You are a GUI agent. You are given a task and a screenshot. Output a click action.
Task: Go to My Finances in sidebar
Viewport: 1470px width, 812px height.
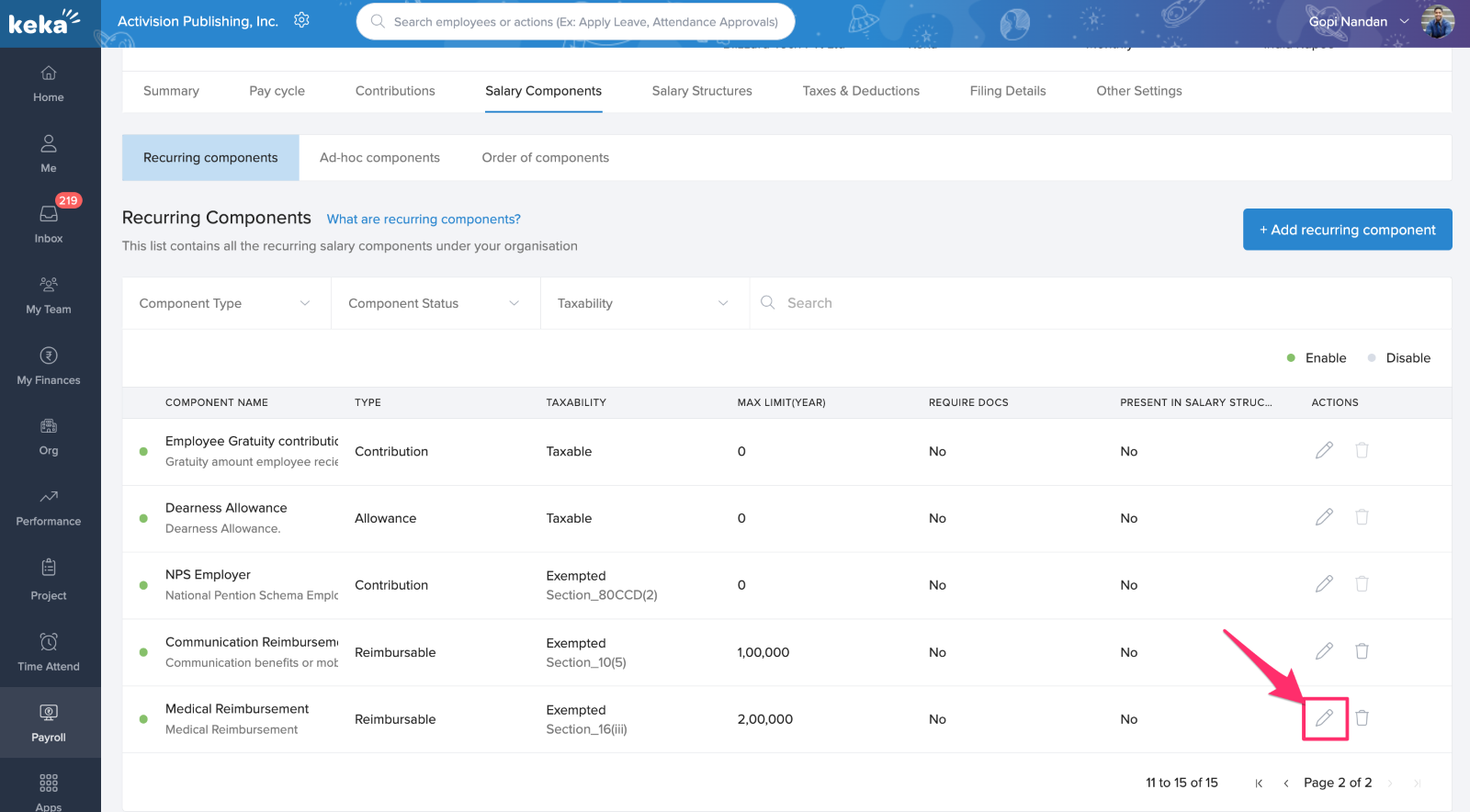tap(49, 365)
